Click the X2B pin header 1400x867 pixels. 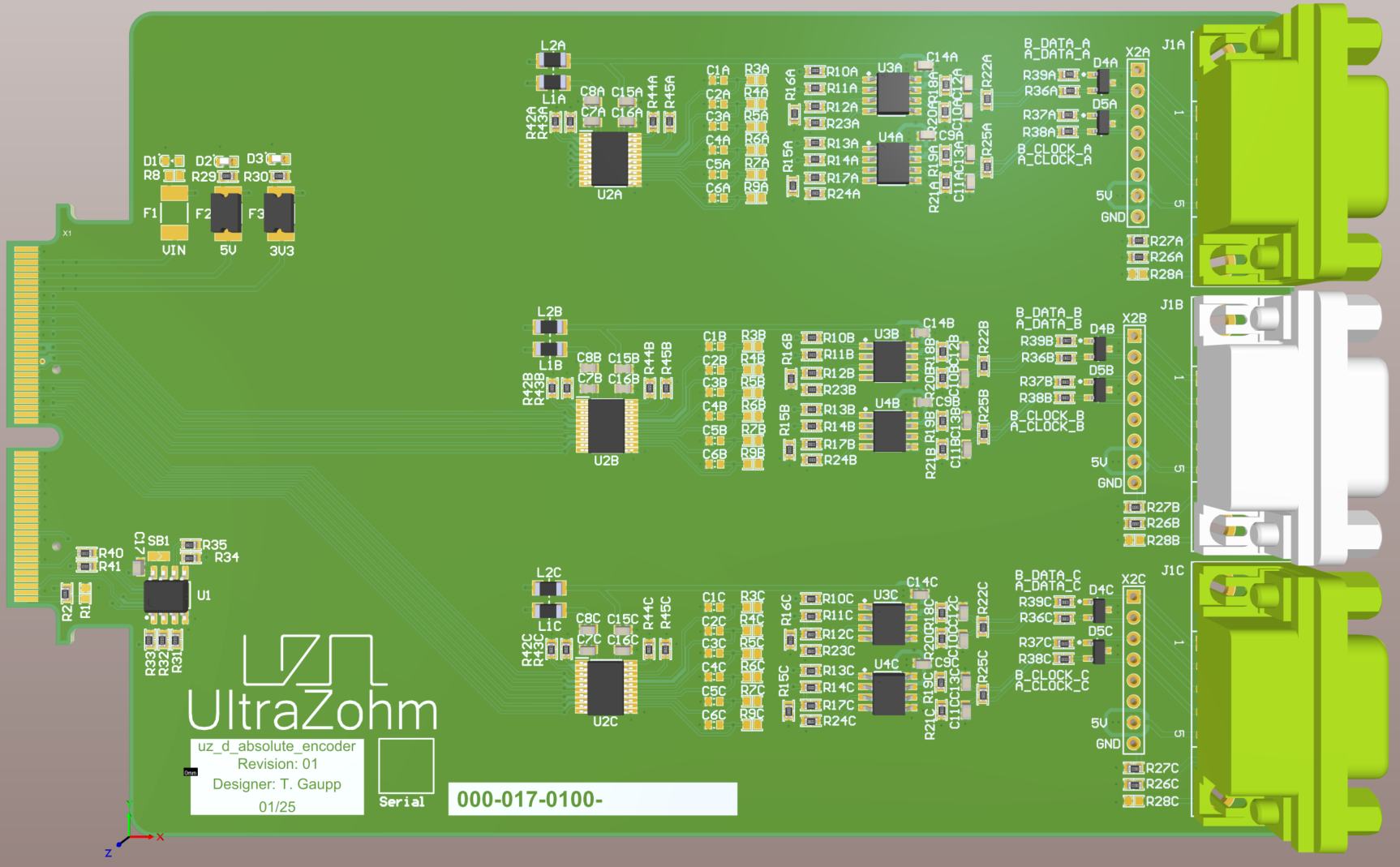pos(1135,410)
